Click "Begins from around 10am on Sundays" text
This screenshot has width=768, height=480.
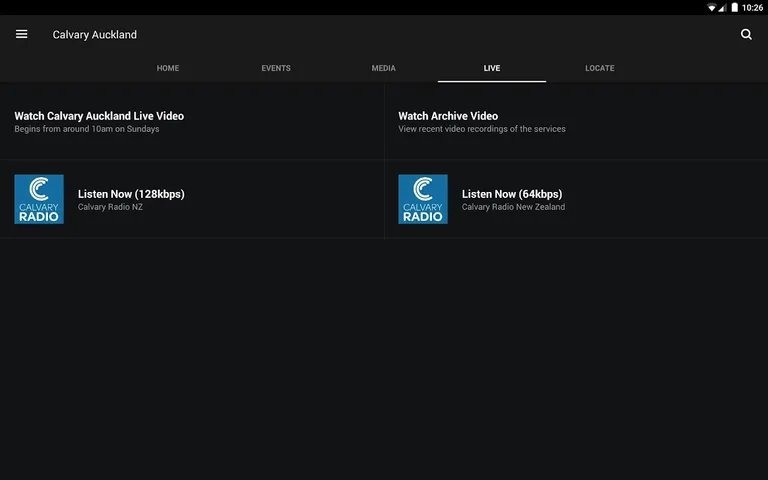(87, 129)
